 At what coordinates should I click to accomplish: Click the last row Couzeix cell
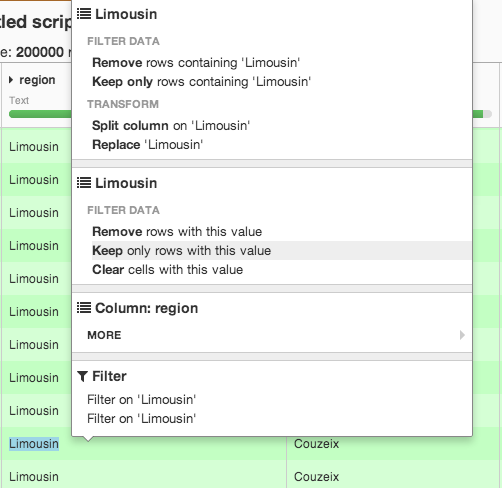point(316,477)
